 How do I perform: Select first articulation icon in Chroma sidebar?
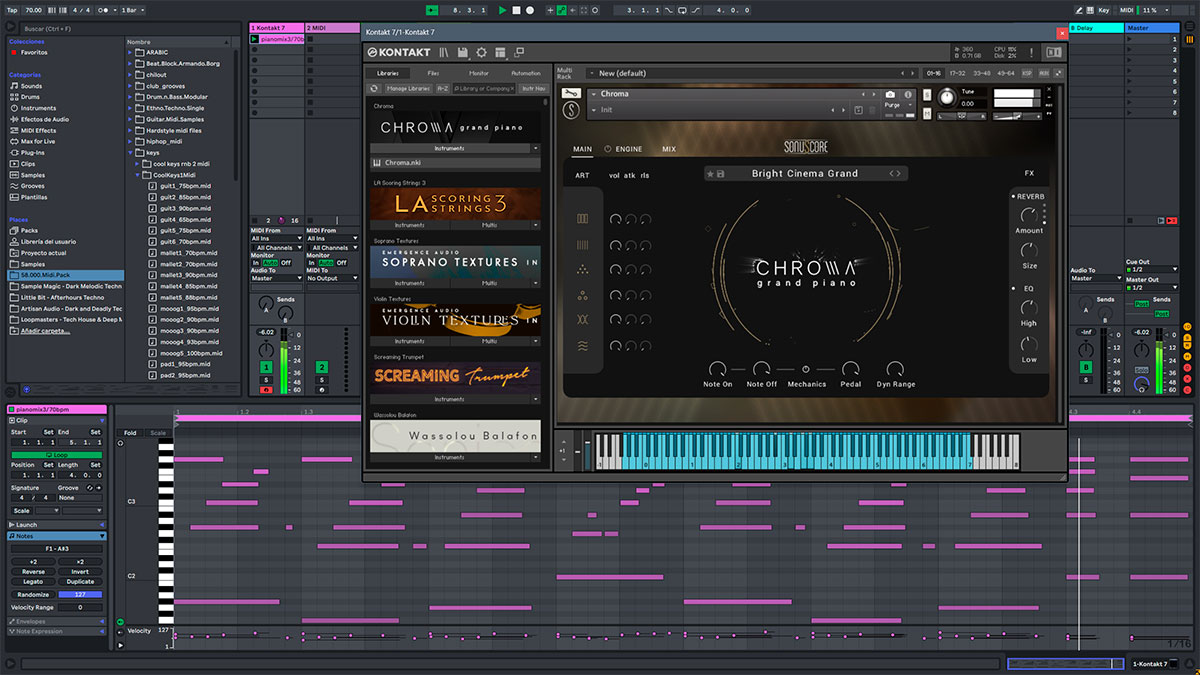click(583, 218)
